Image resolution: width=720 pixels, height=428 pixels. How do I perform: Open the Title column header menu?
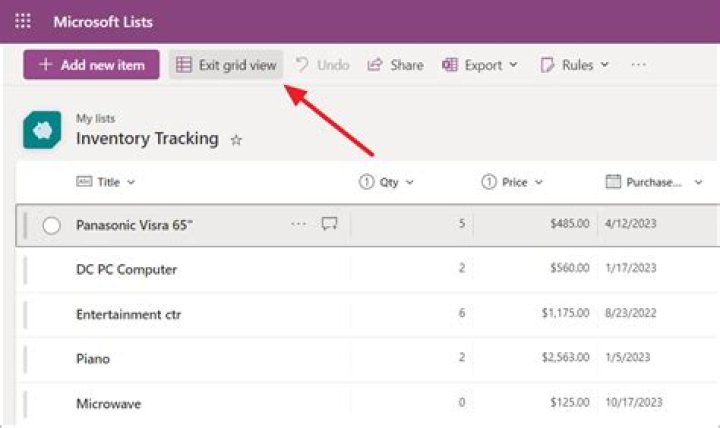point(106,182)
